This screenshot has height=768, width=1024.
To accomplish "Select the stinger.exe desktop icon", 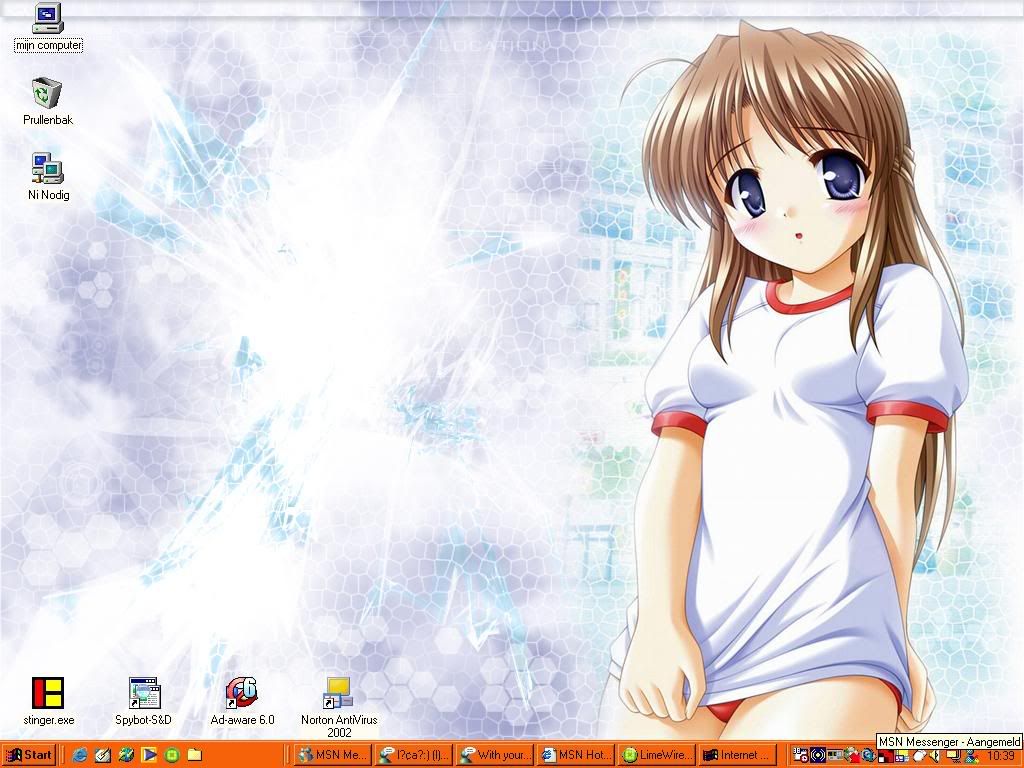I will (x=48, y=701).
